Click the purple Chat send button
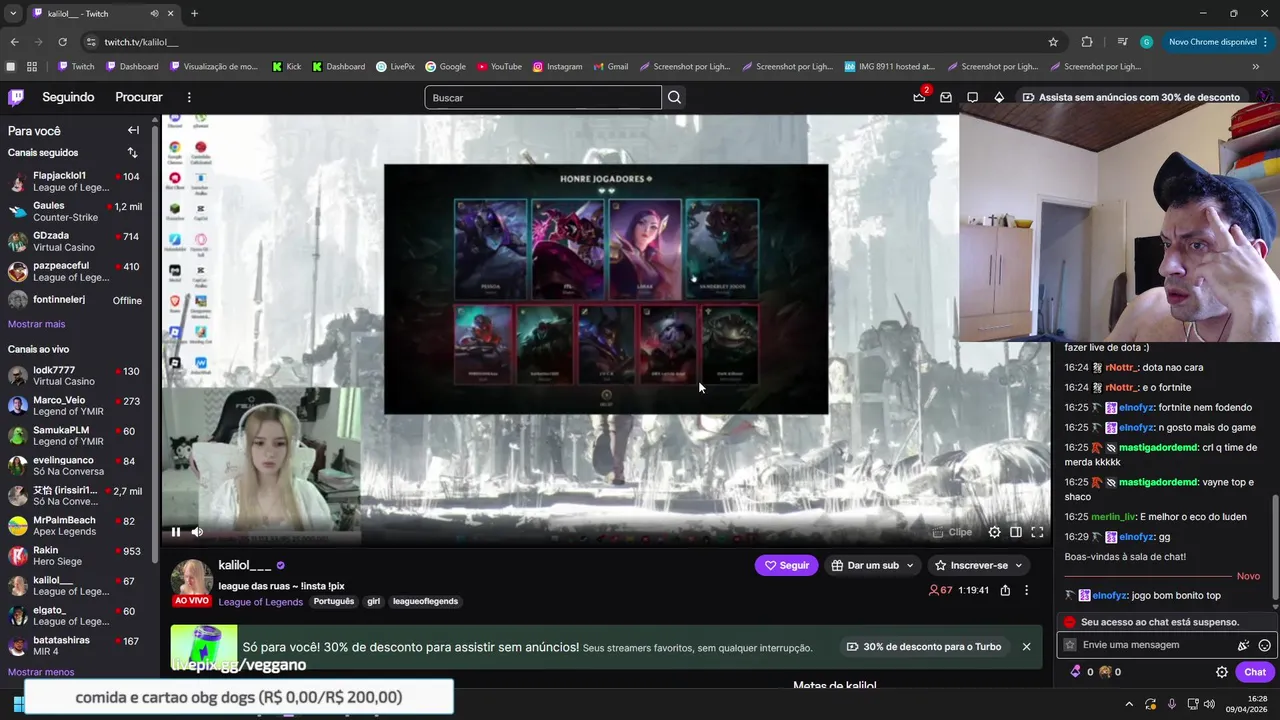 pyautogui.click(x=1255, y=672)
